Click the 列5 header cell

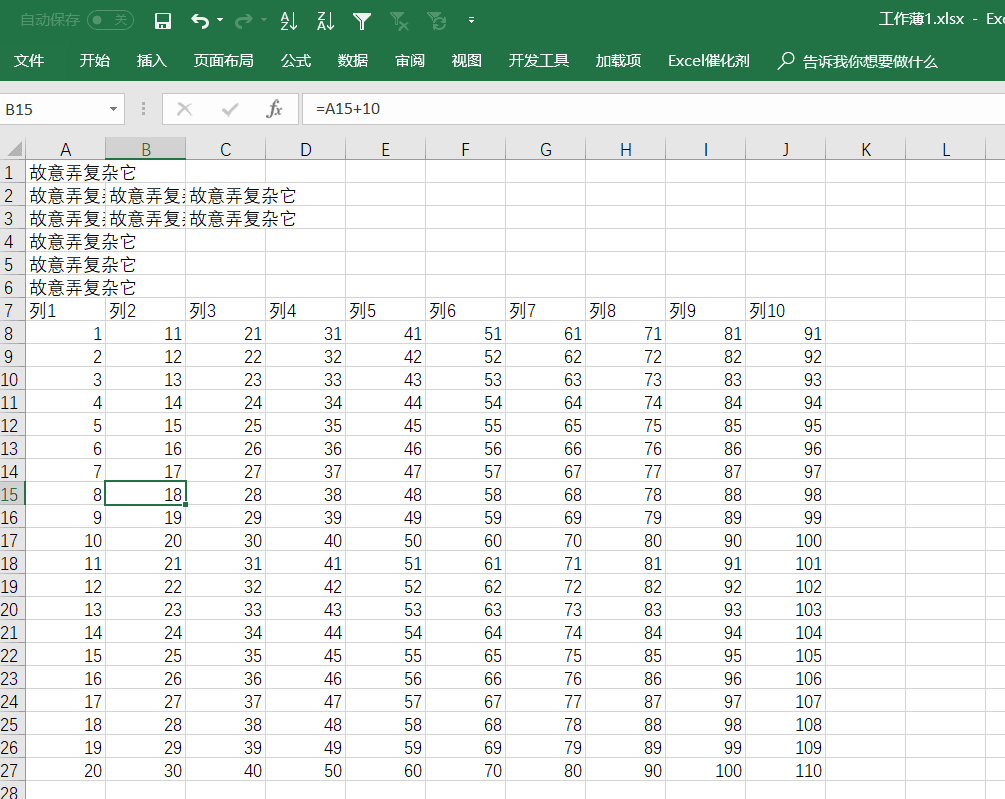385,311
